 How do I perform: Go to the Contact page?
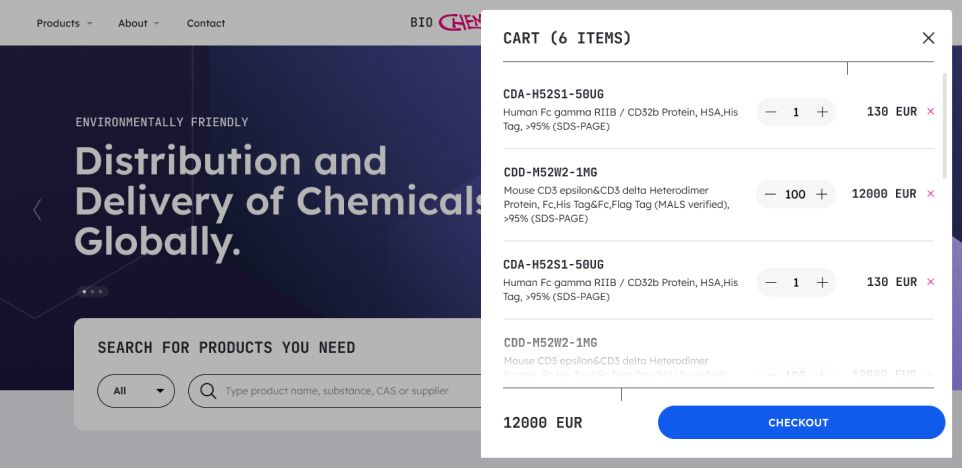coord(206,23)
